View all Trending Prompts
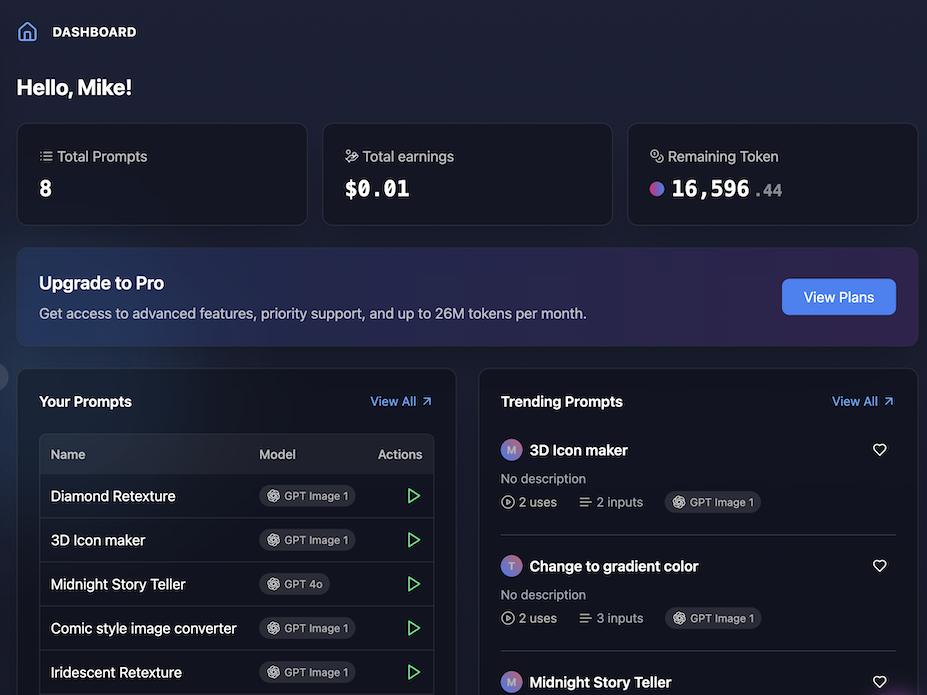Screen dimensions: 927x695 point(862,401)
